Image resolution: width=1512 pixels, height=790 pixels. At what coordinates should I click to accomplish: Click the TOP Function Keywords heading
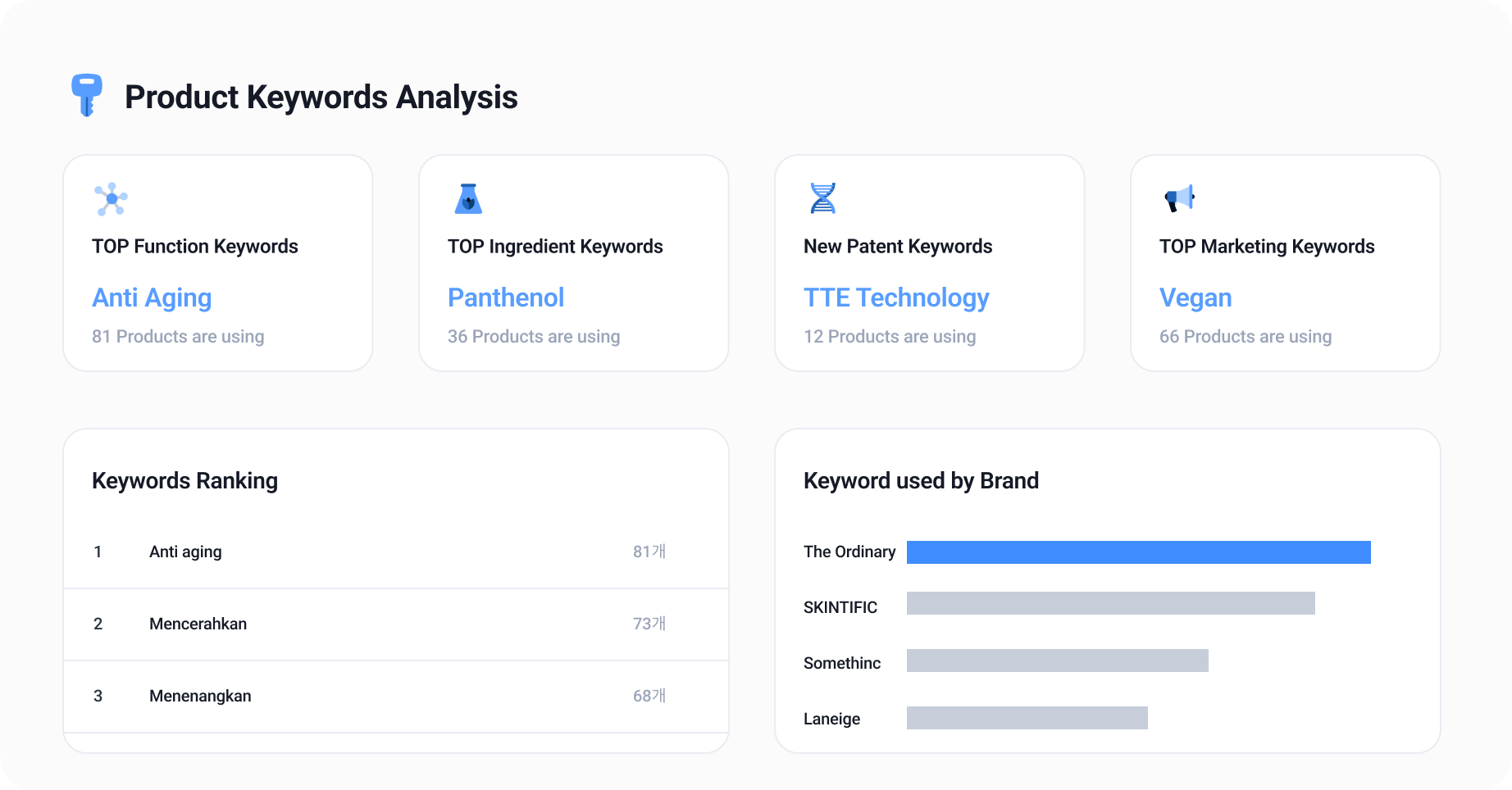(x=195, y=247)
